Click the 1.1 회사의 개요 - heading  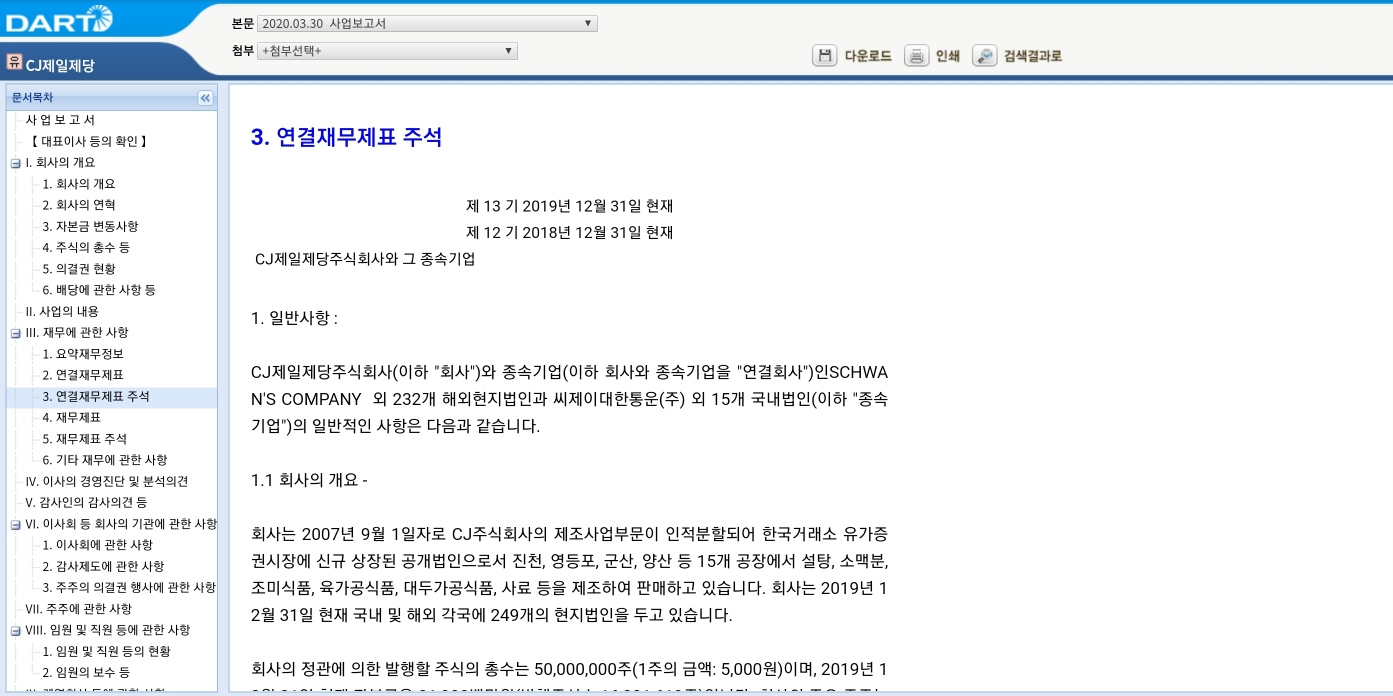pyautogui.click(x=309, y=481)
